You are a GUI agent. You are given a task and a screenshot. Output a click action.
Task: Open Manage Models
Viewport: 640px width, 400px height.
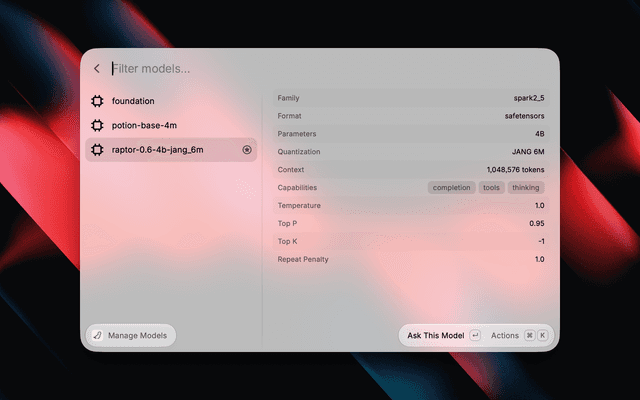pyautogui.click(x=131, y=336)
